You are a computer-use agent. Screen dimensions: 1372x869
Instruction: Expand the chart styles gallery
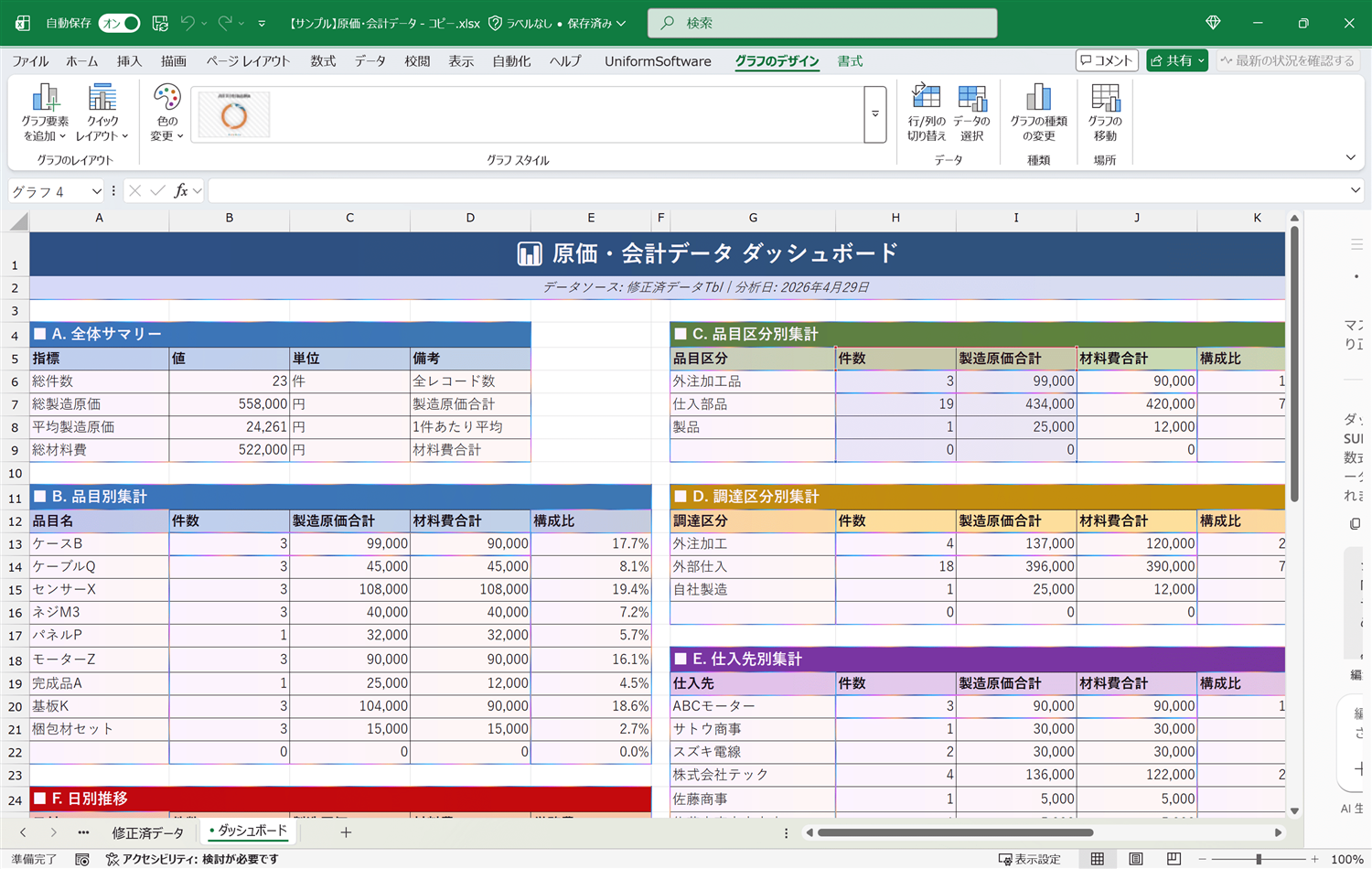875,114
